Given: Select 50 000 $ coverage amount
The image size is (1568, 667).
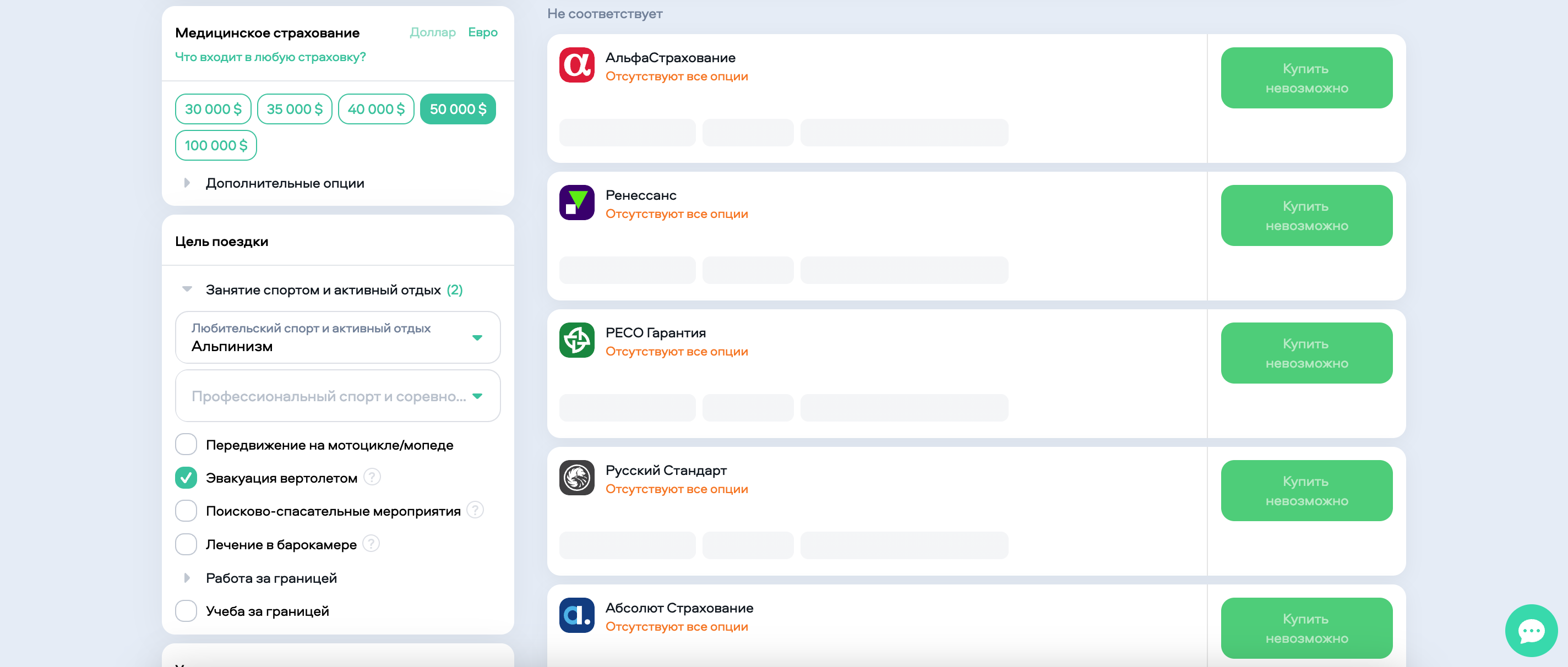Looking at the screenshot, I should coord(458,109).
